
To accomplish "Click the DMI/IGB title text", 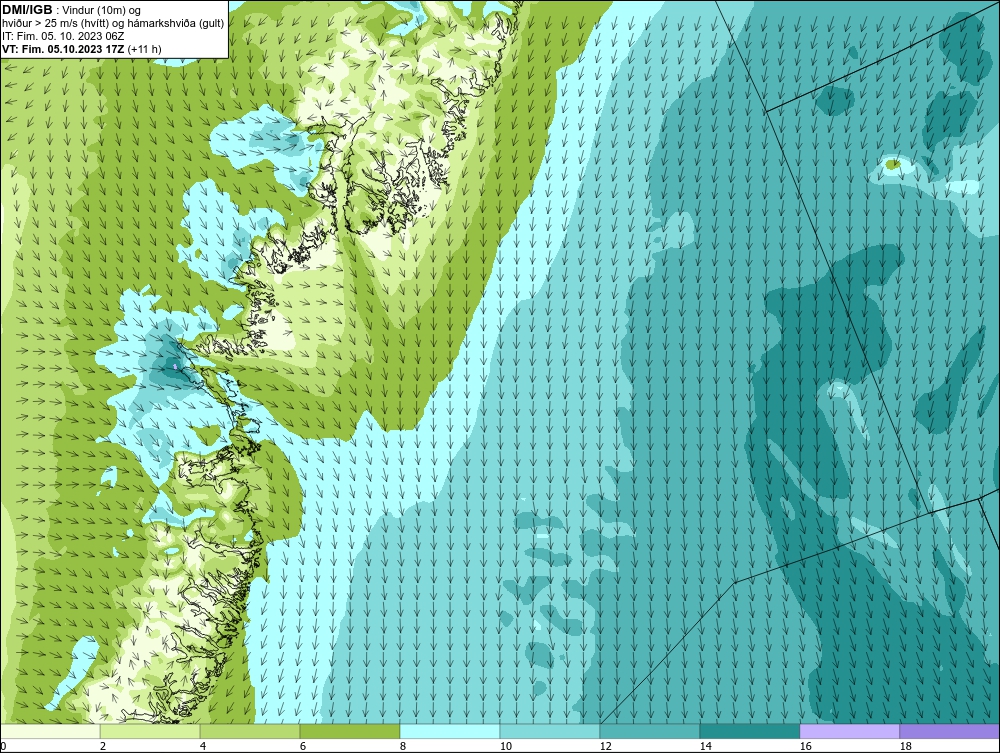I will pyautogui.click(x=27, y=10).
